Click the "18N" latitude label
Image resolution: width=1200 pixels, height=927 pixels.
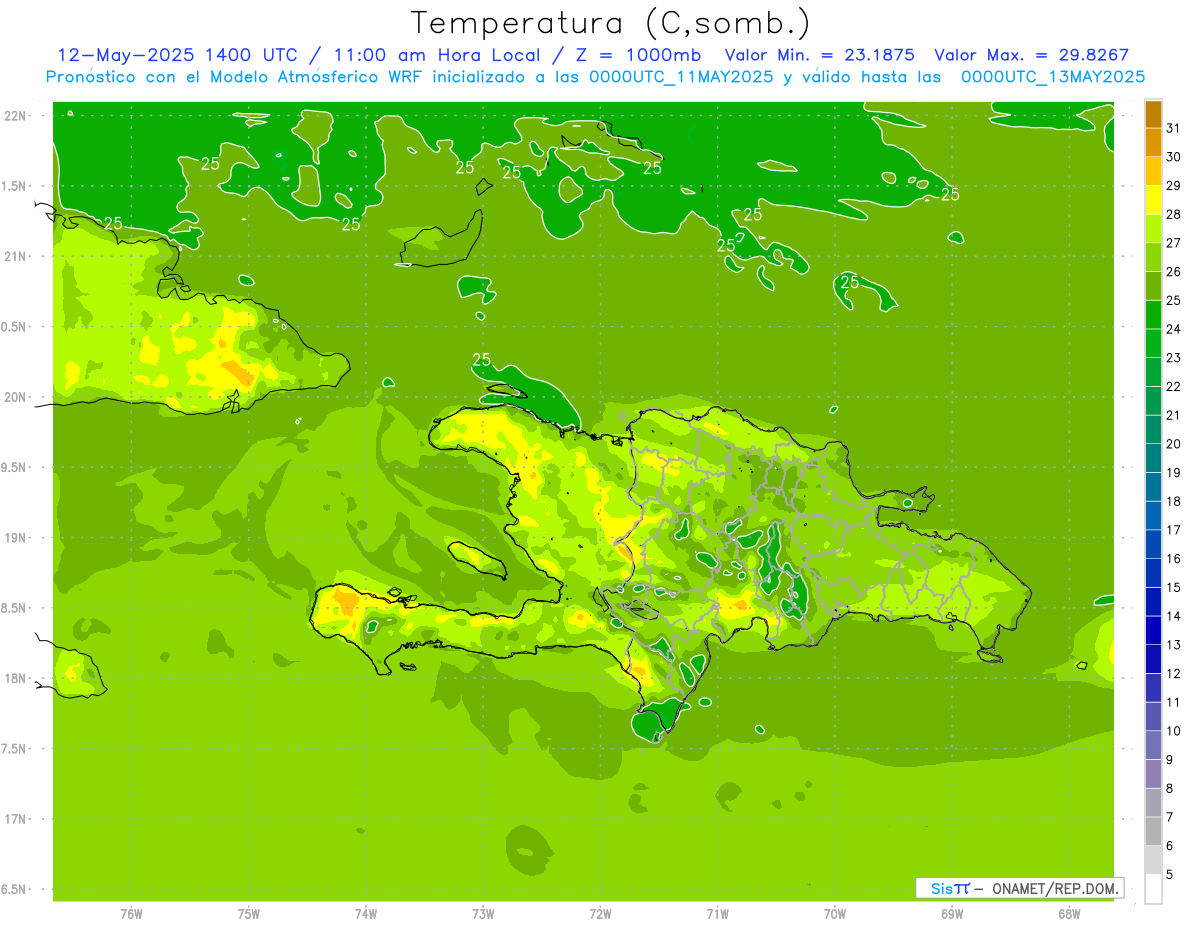[15, 679]
